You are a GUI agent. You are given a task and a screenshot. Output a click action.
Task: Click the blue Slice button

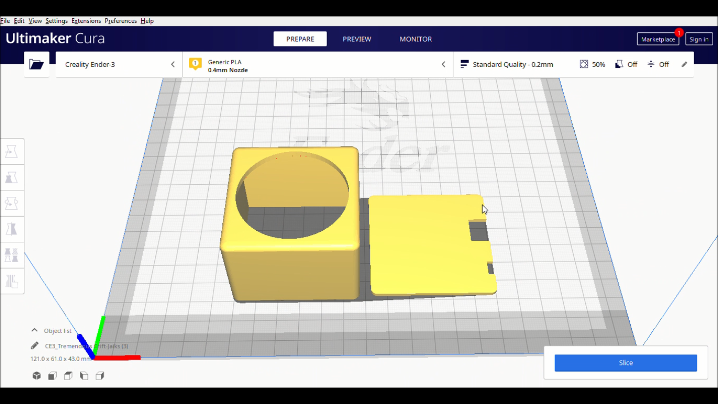point(626,363)
